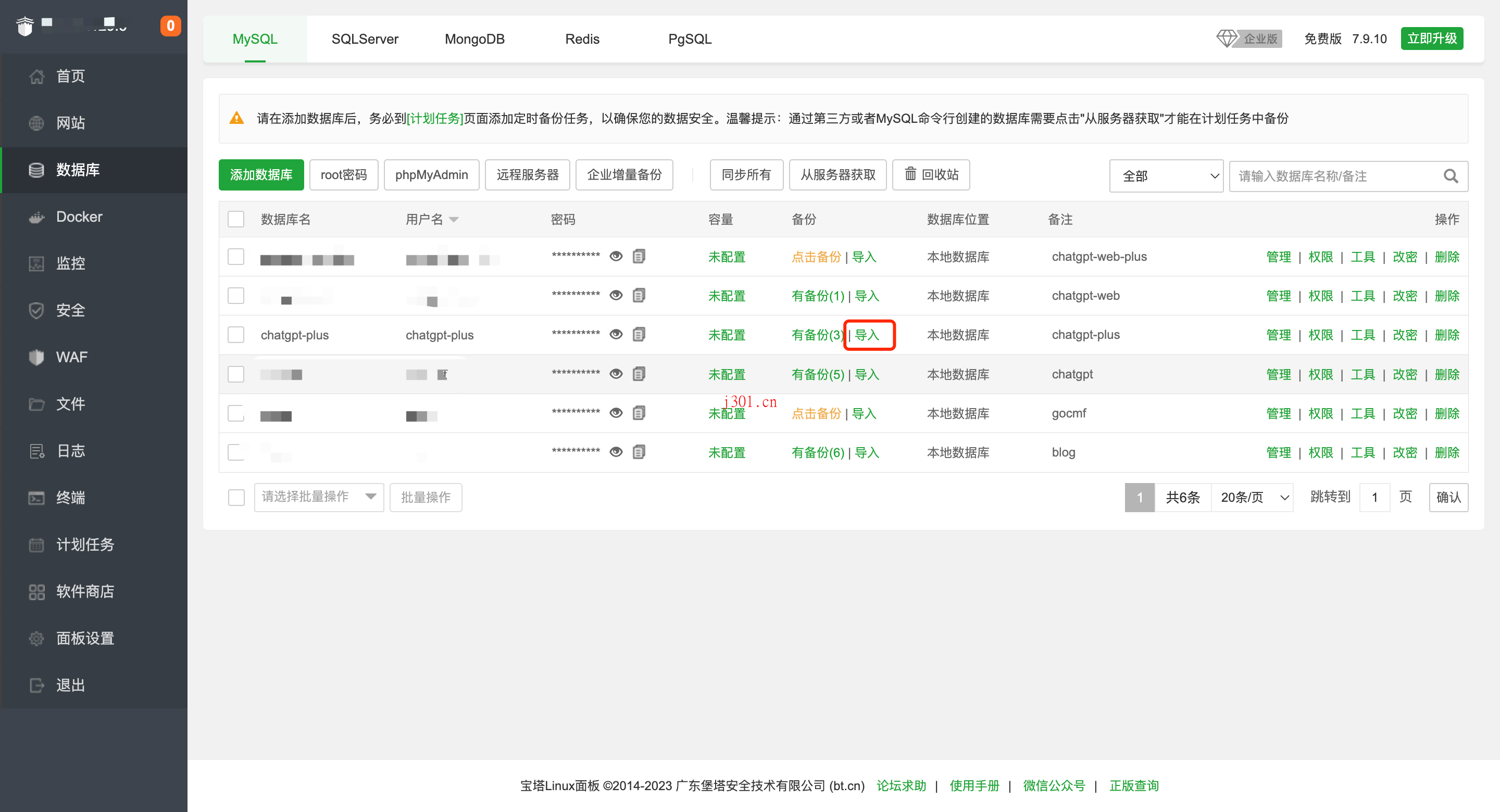
Task: Select all databases via header checkbox
Action: click(x=236, y=219)
